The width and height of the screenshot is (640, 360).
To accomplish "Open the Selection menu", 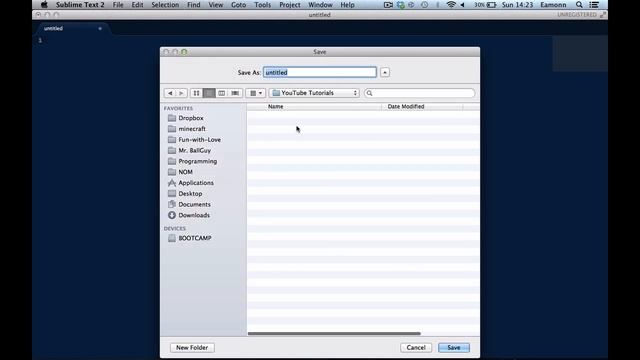I will tap(165, 5).
